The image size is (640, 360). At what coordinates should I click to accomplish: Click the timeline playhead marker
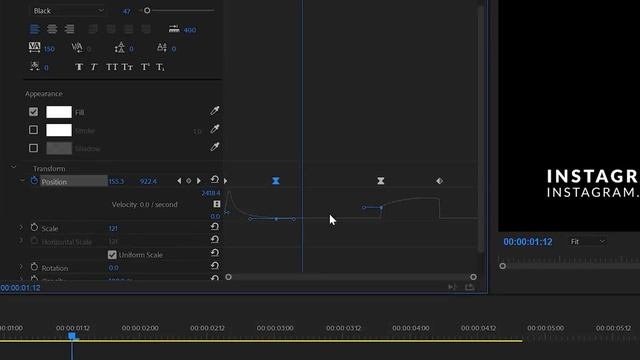coord(72,336)
